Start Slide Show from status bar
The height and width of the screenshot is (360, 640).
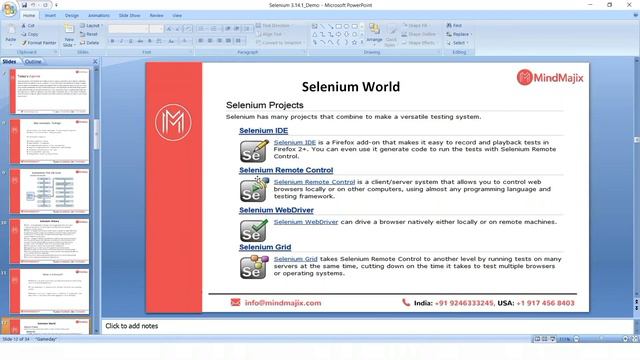pyautogui.click(x=553, y=339)
